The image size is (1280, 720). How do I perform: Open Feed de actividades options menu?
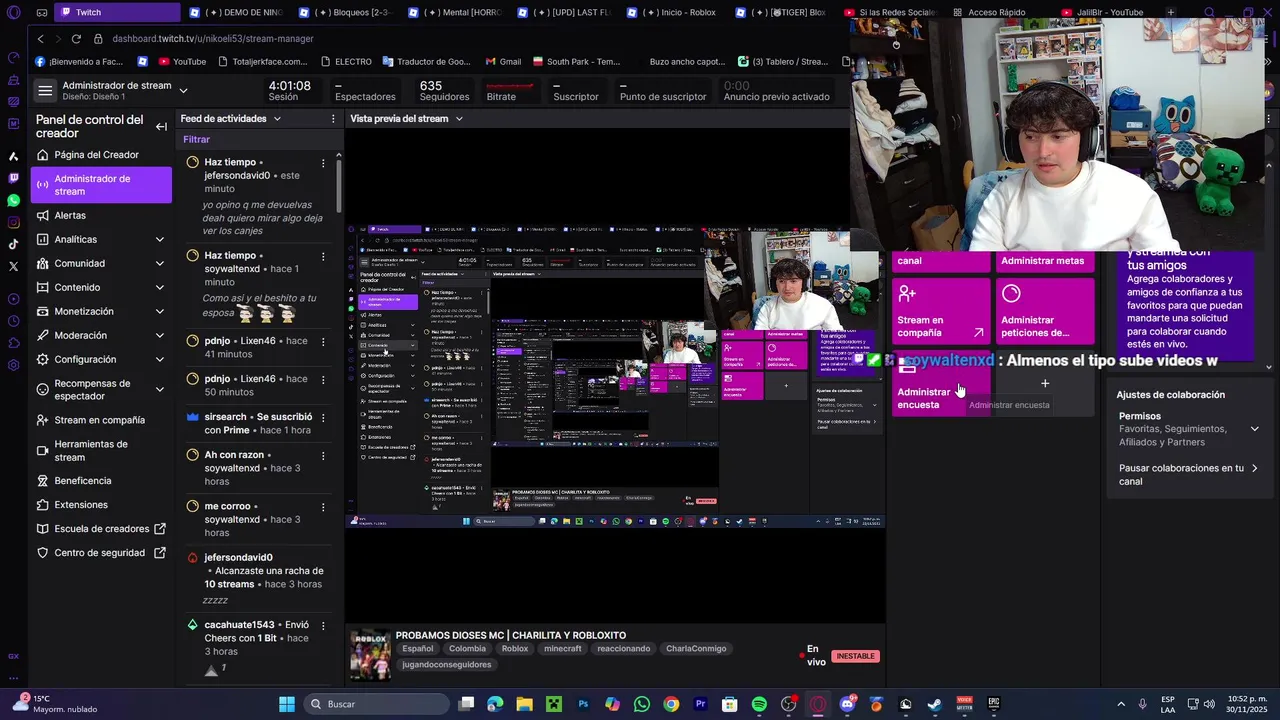(x=333, y=118)
